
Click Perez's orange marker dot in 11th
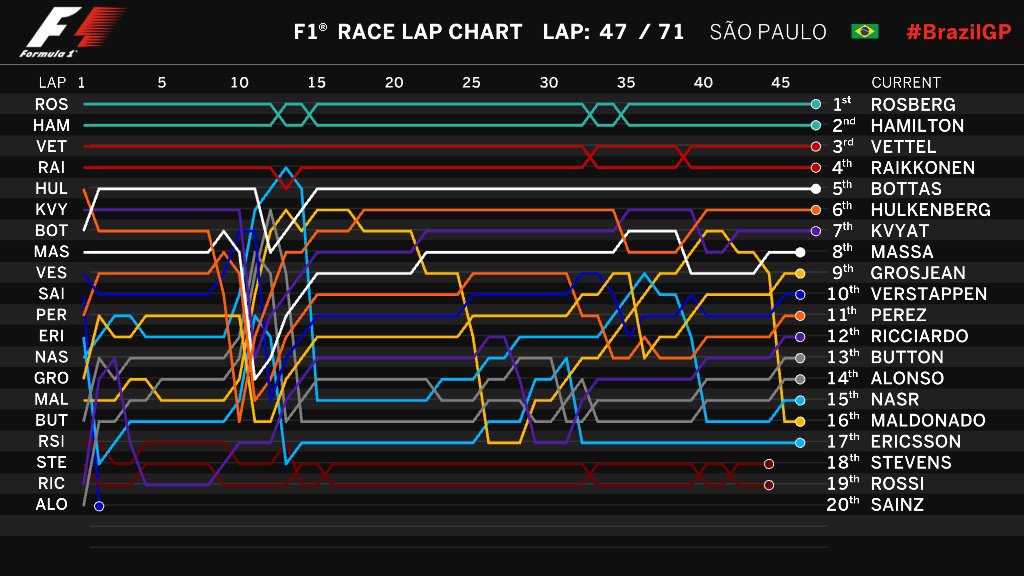click(x=800, y=315)
